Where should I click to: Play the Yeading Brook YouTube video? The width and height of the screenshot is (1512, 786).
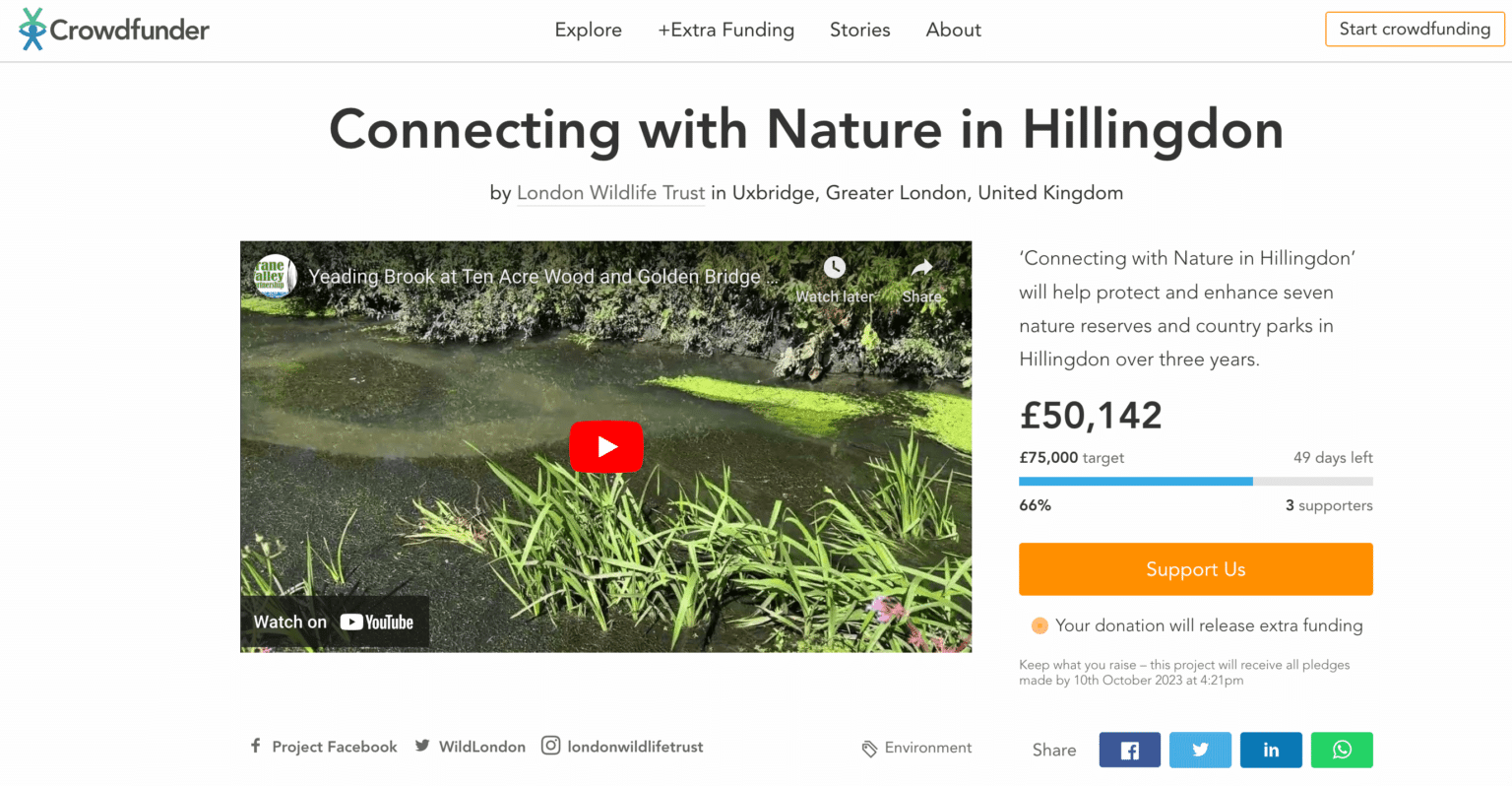606,446
